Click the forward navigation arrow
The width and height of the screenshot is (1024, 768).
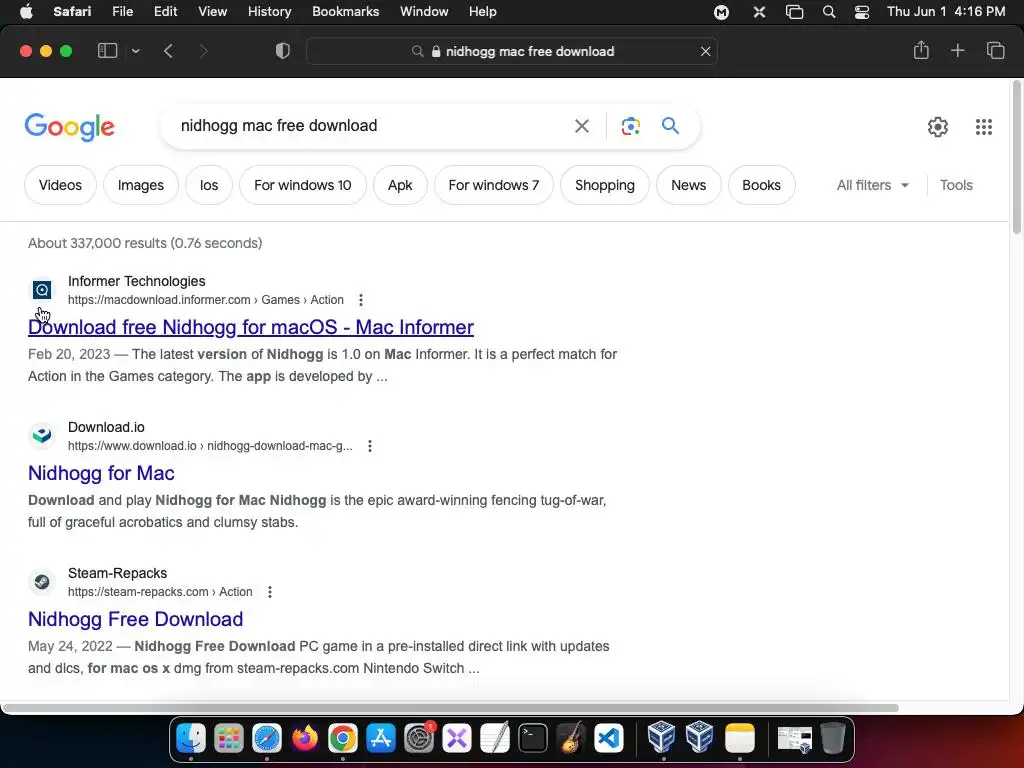coord(203,51)
